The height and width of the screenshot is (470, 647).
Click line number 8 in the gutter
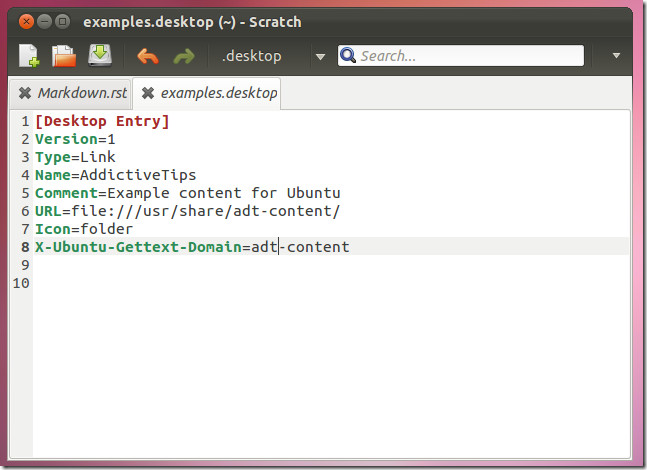(25, 247)
